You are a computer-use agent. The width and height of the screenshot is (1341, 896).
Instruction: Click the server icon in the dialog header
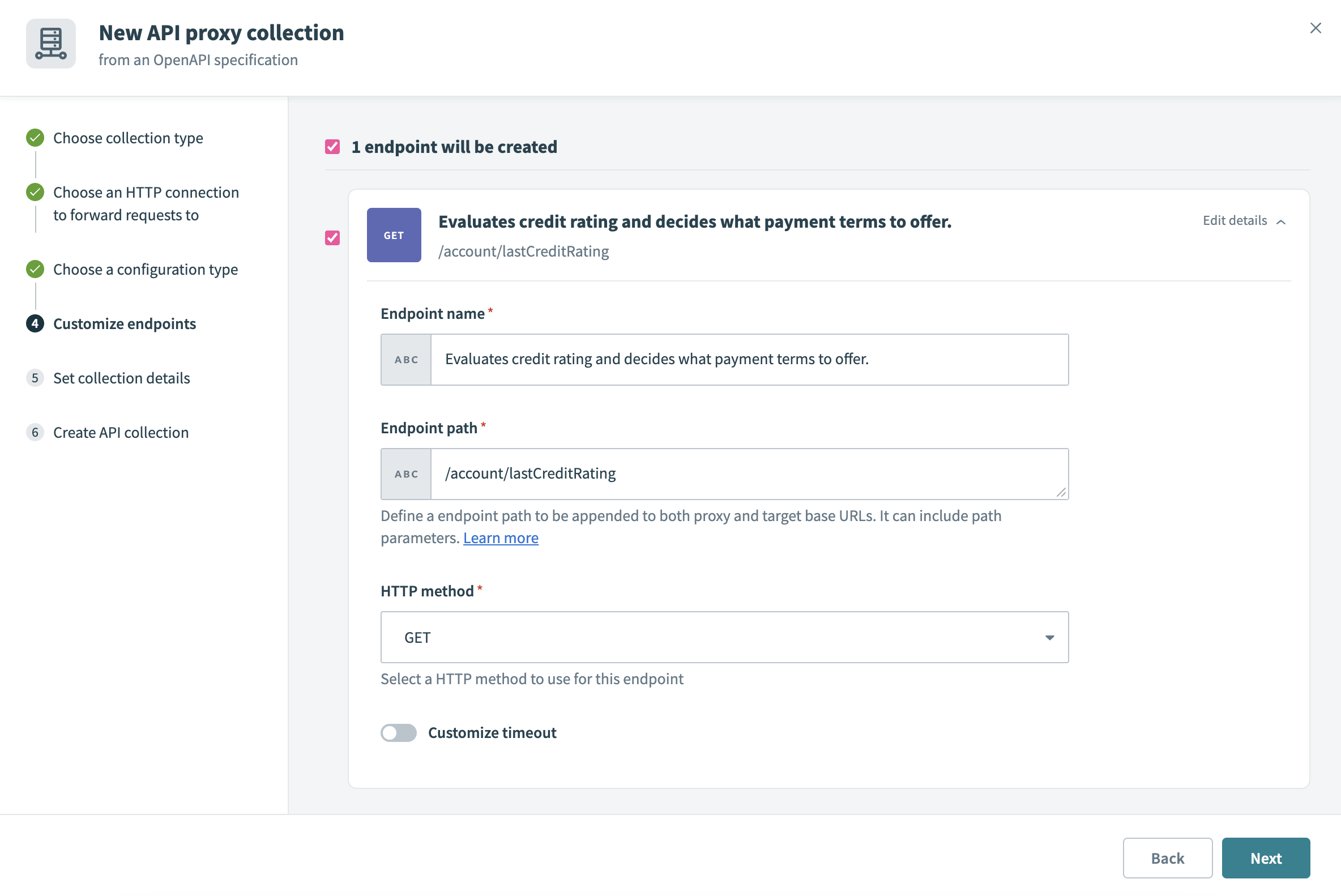(51, 44)
